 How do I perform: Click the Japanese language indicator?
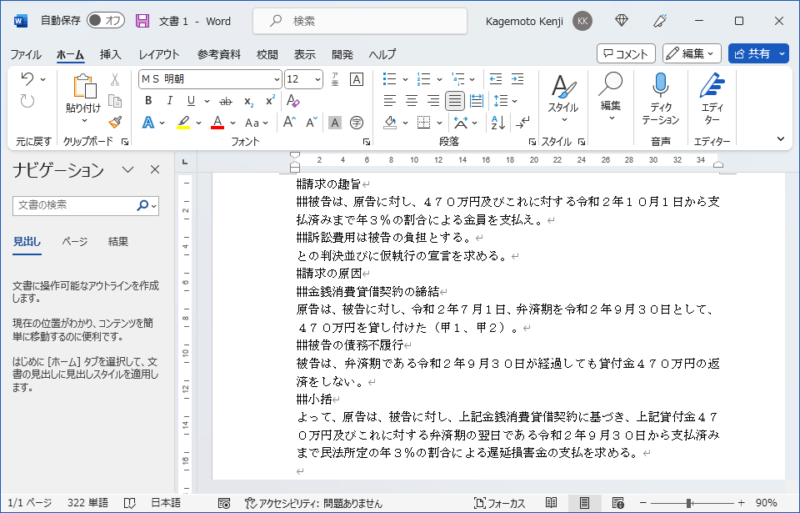[166, 503]
